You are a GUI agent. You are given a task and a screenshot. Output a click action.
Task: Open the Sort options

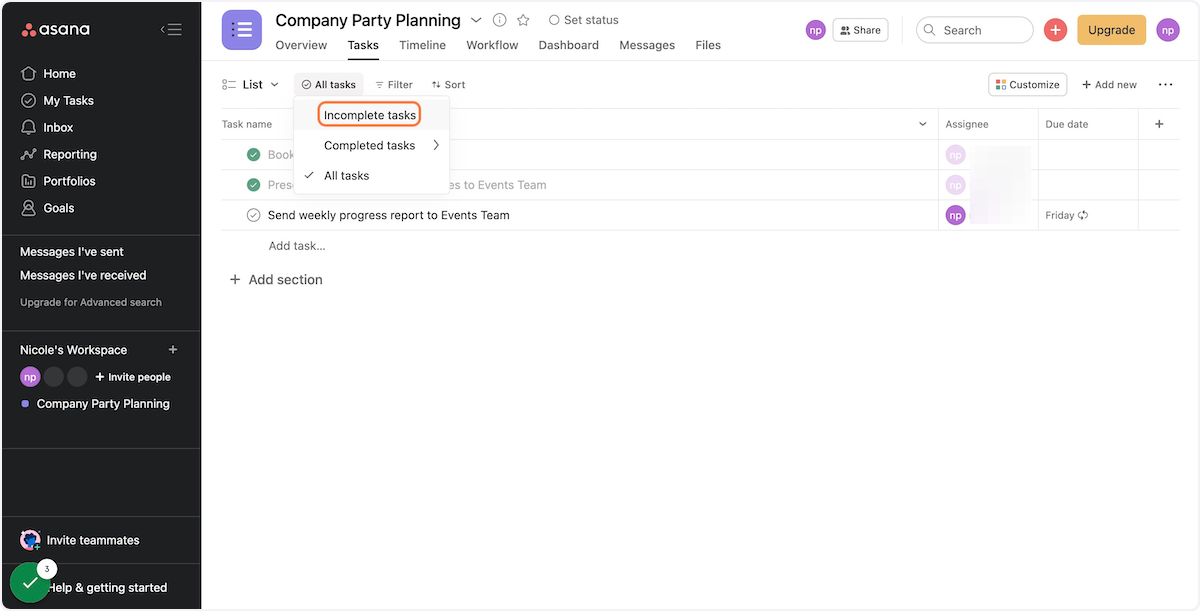tap(448, 85)
